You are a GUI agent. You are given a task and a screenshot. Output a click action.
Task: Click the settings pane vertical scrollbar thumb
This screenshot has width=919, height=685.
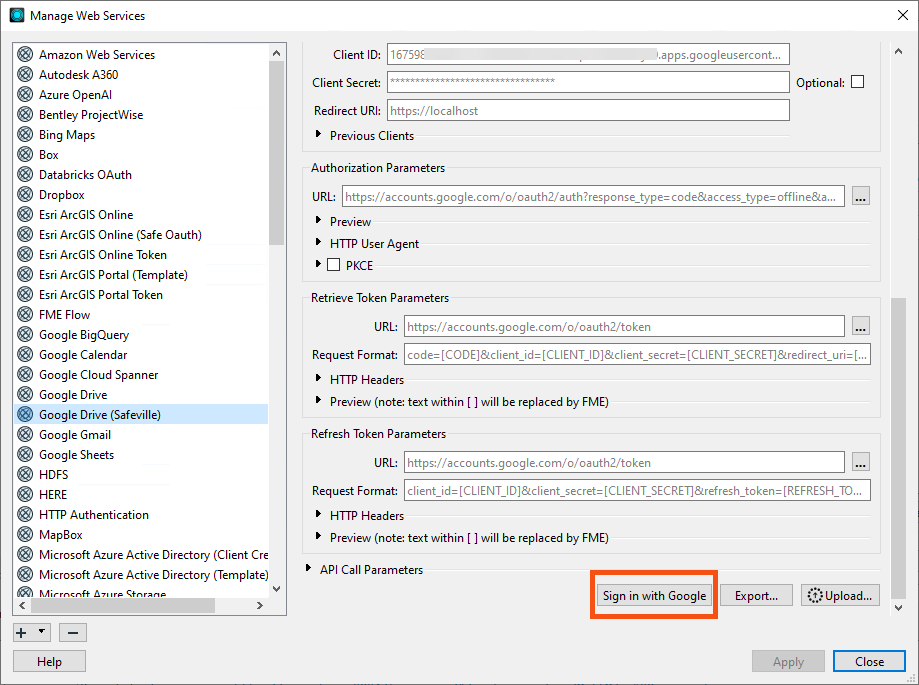point(898,448)
